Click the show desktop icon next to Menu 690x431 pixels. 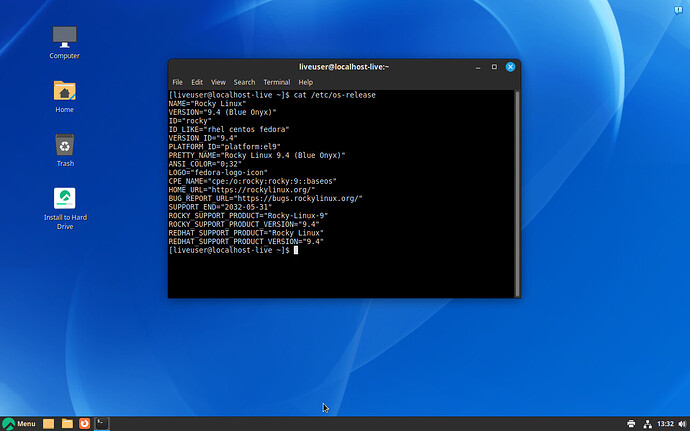pyautogui.click(x=48, y=424)
